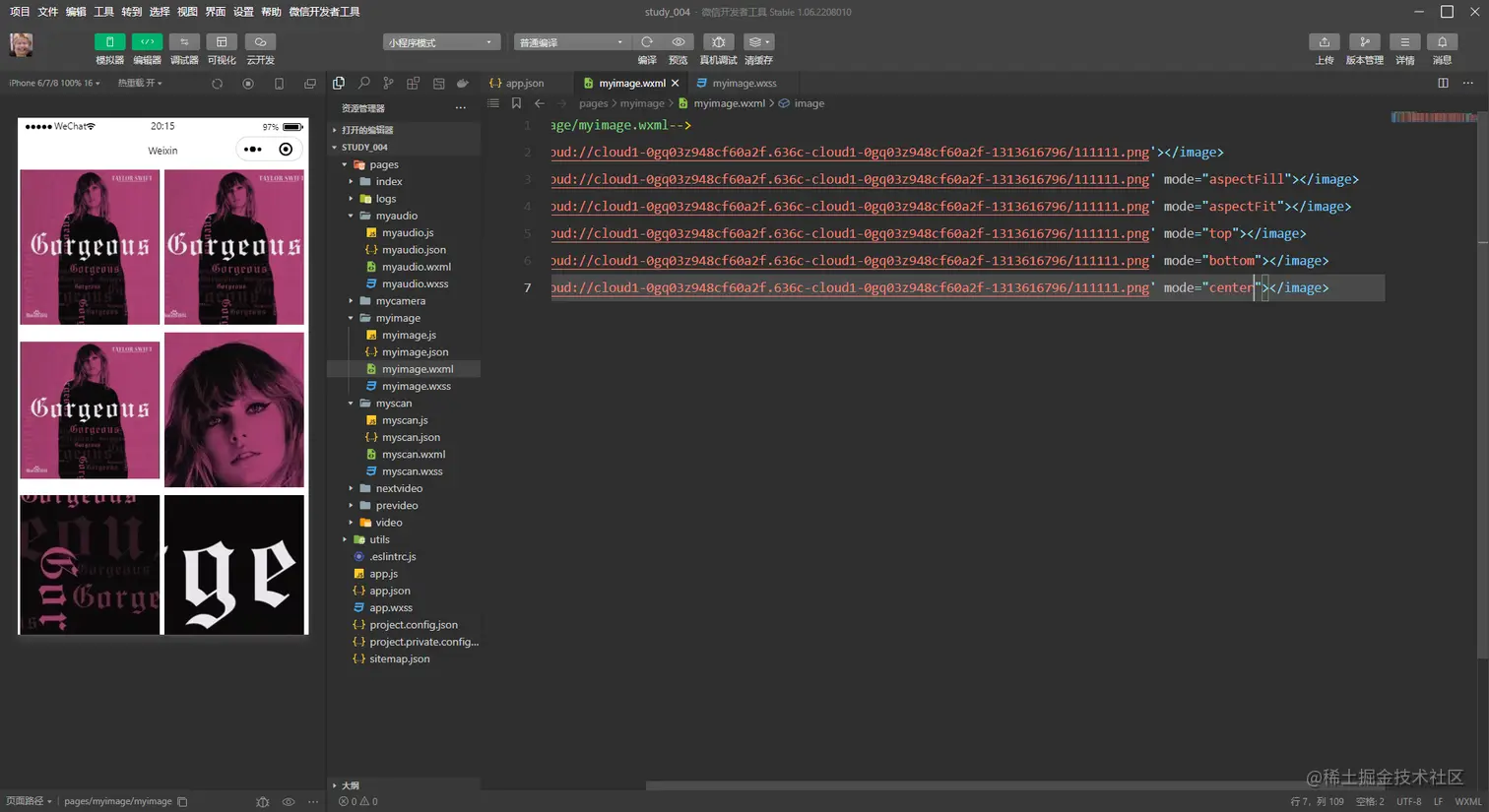Click the split editor icon
Screen dimensions: 1489x812
(x=1443, y=84)
